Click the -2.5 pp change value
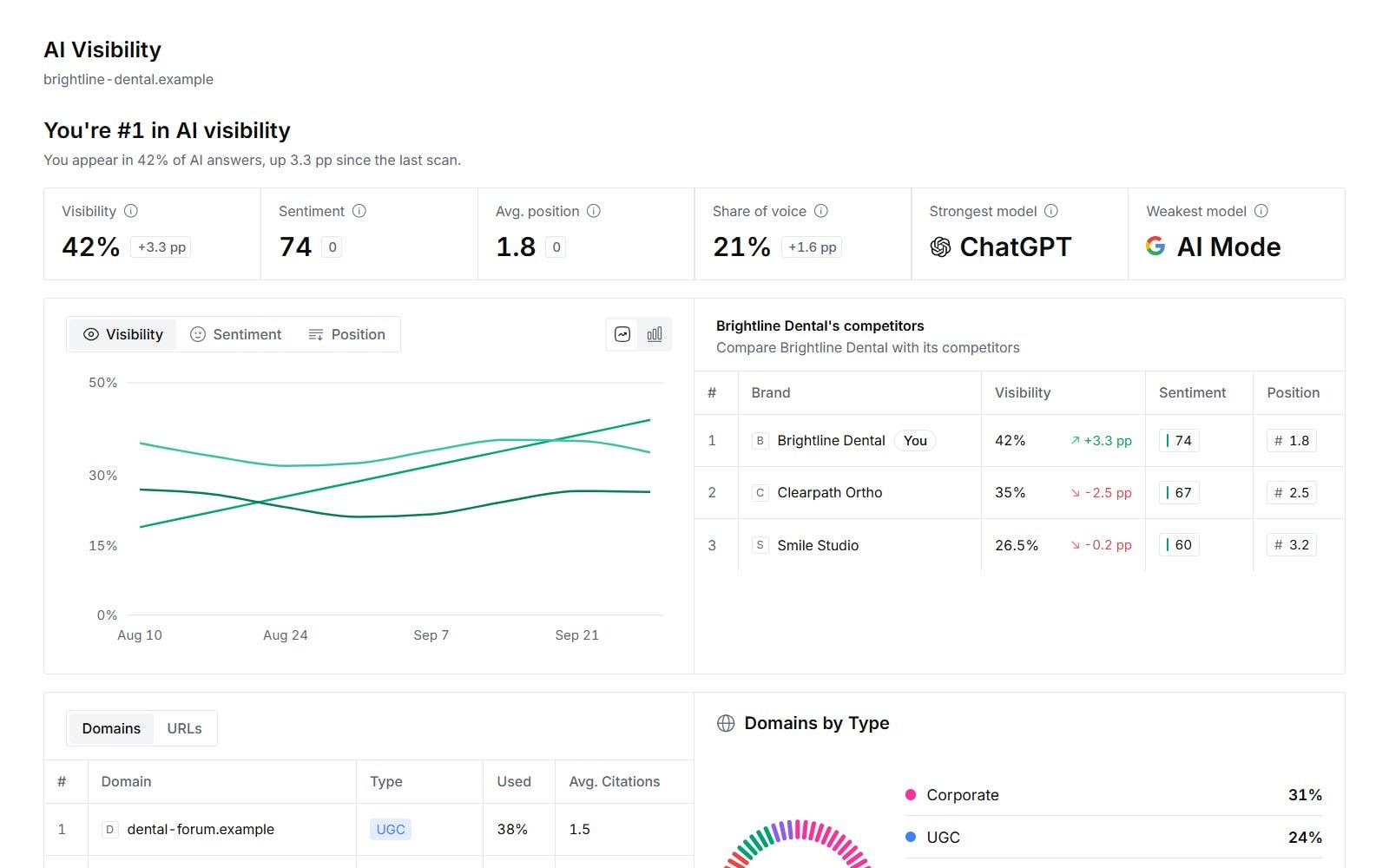The image size is (1389, 868). point(1102,493)
